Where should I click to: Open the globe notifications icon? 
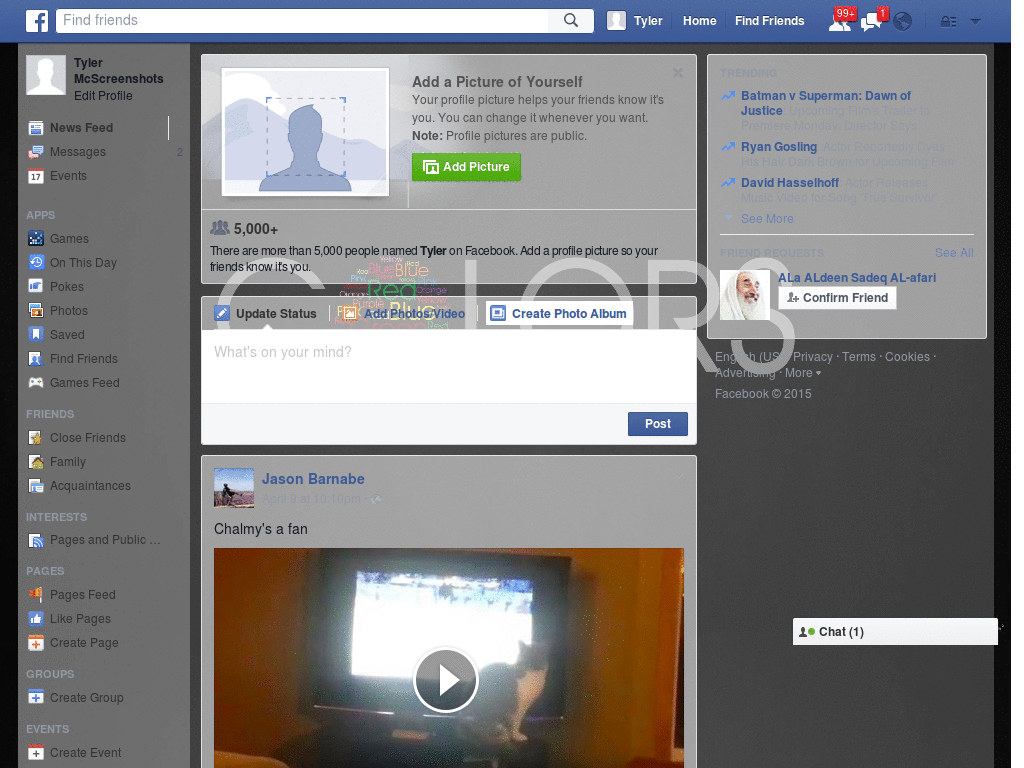coord(903,22)
